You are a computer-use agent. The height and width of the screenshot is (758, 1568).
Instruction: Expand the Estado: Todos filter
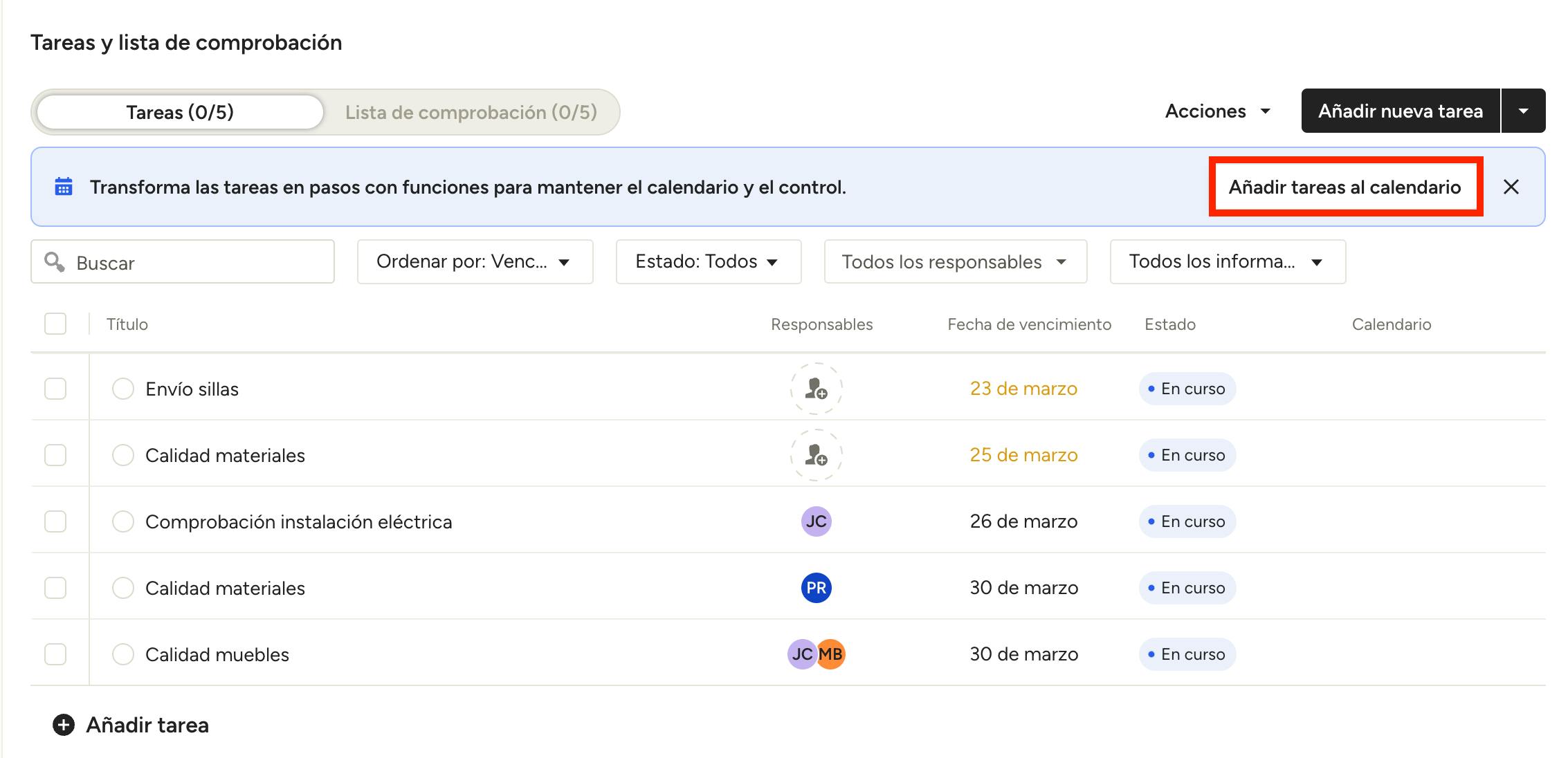tap(708, 261)
